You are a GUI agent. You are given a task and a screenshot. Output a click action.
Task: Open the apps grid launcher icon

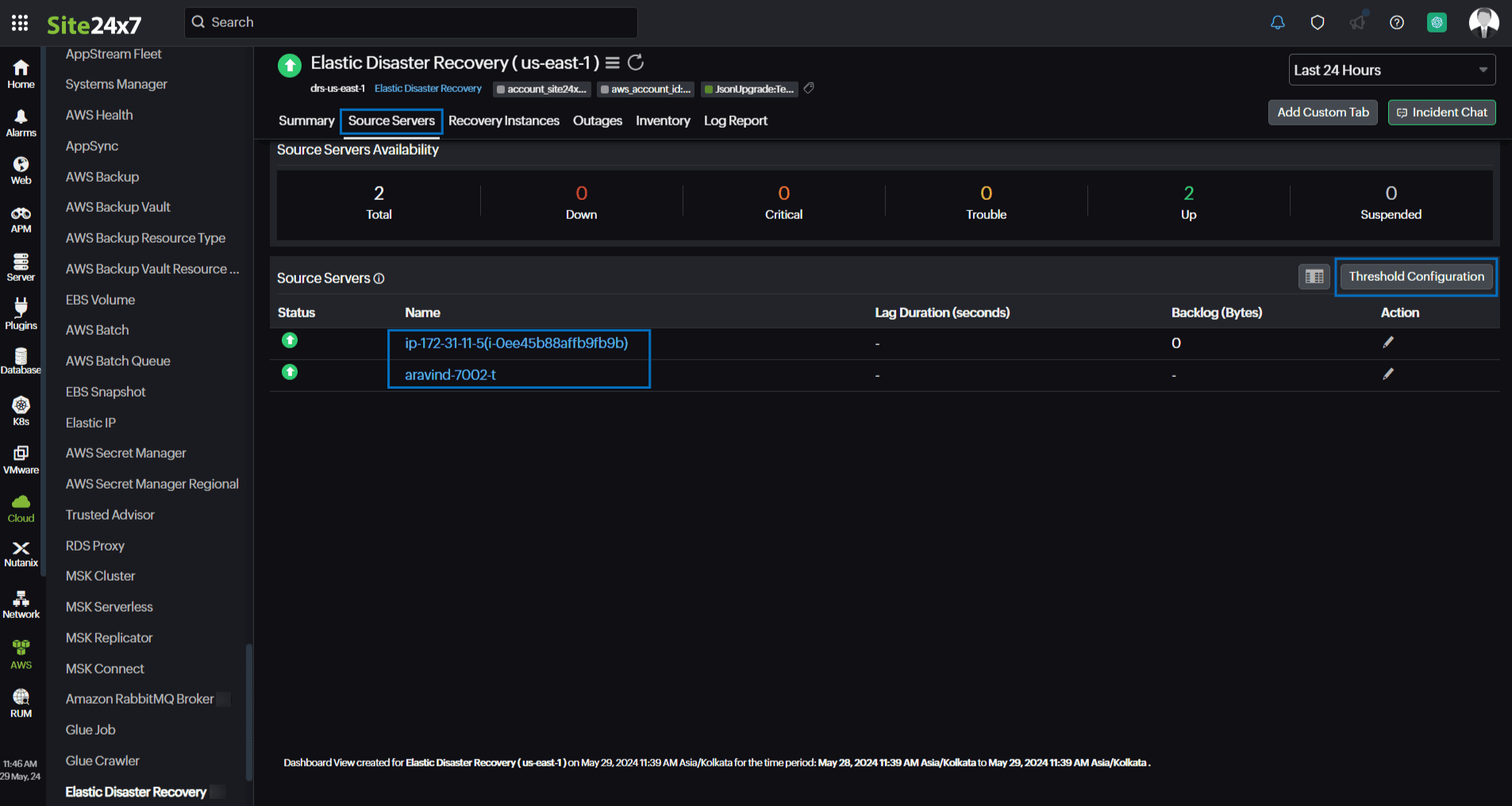coord(20,23)
